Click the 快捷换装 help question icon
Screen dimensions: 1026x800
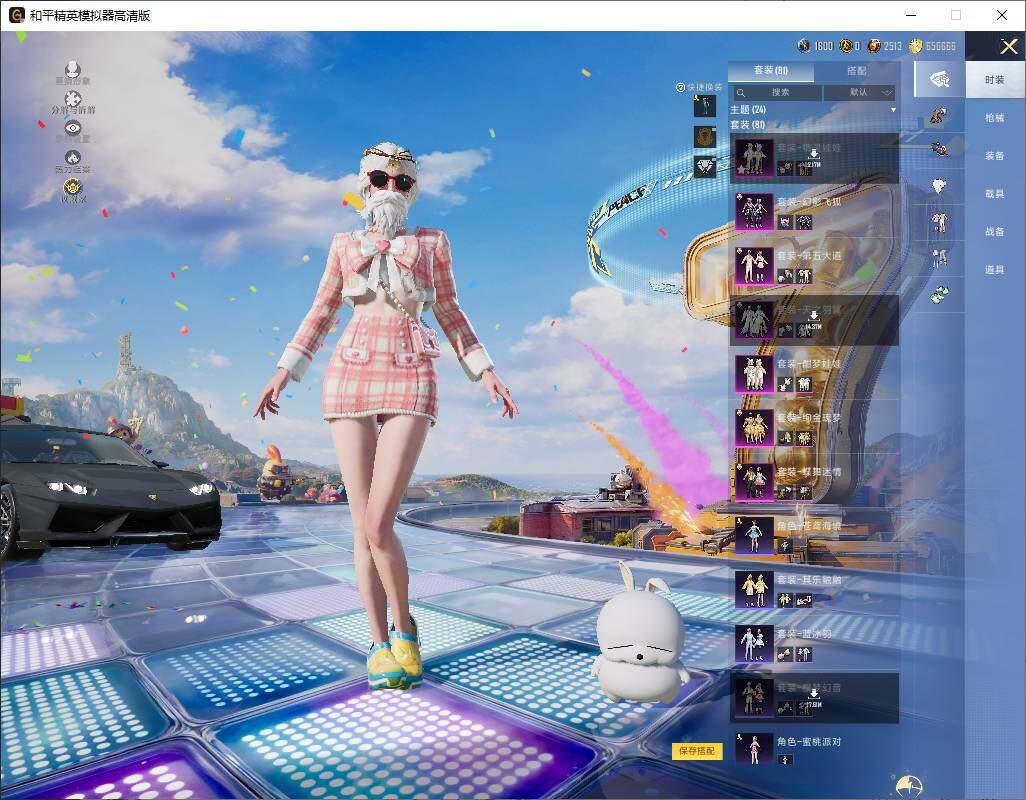[681, 88]
